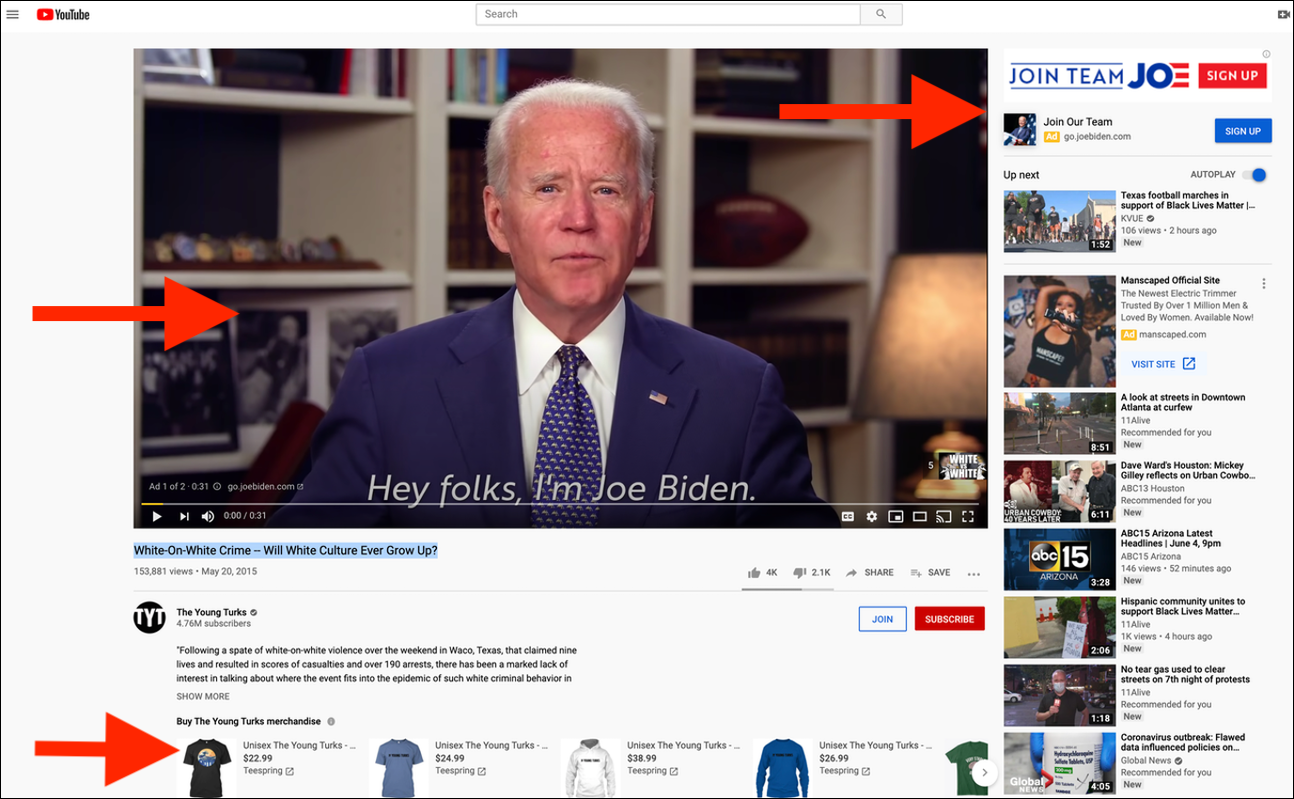Image resolution: width=1294 pixels, height=799 pixels.
Task: Click the magnifier search button
Action: (x=881, y=14)
